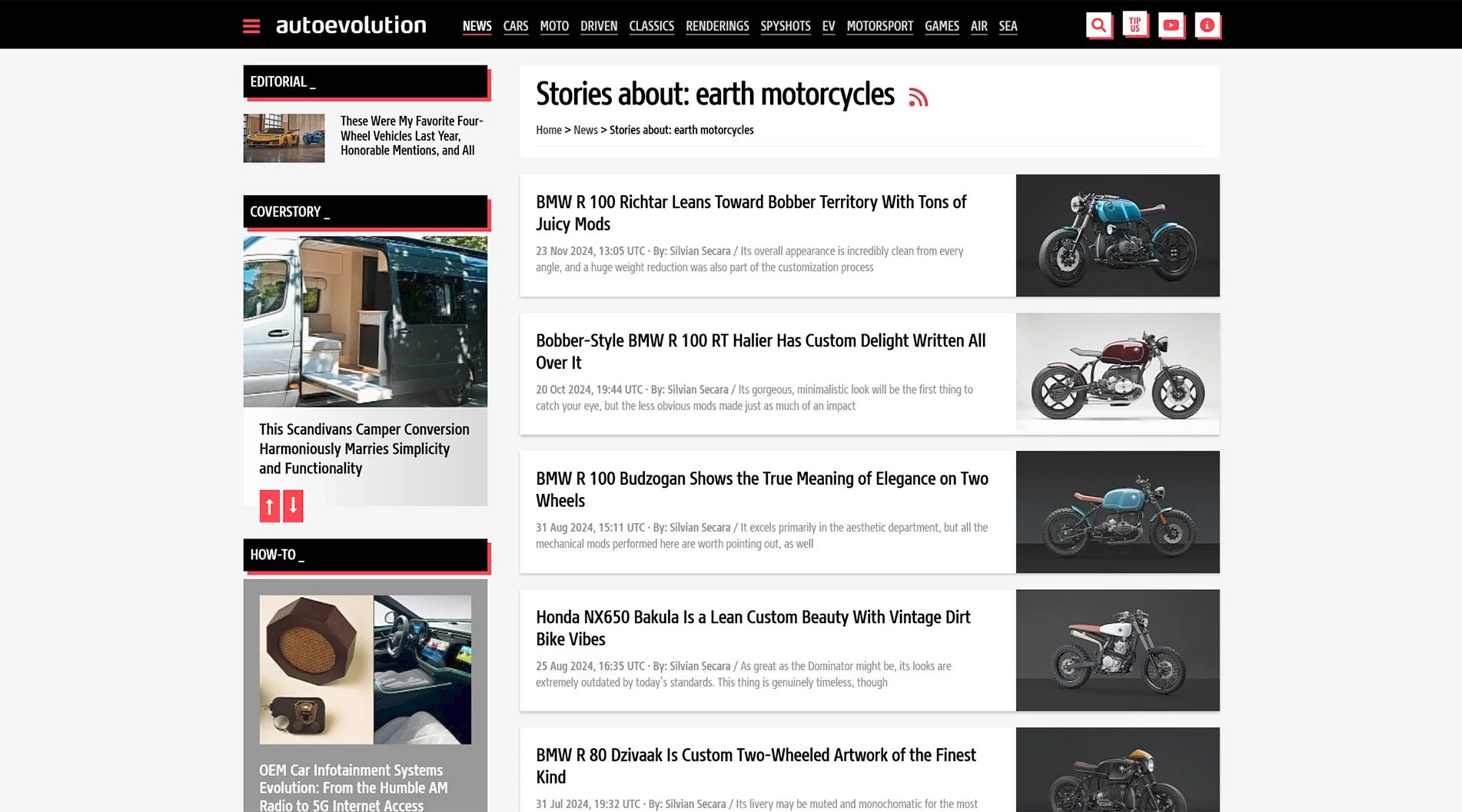Subscribe via the RSS feed icon

click(x=919, y=97)
